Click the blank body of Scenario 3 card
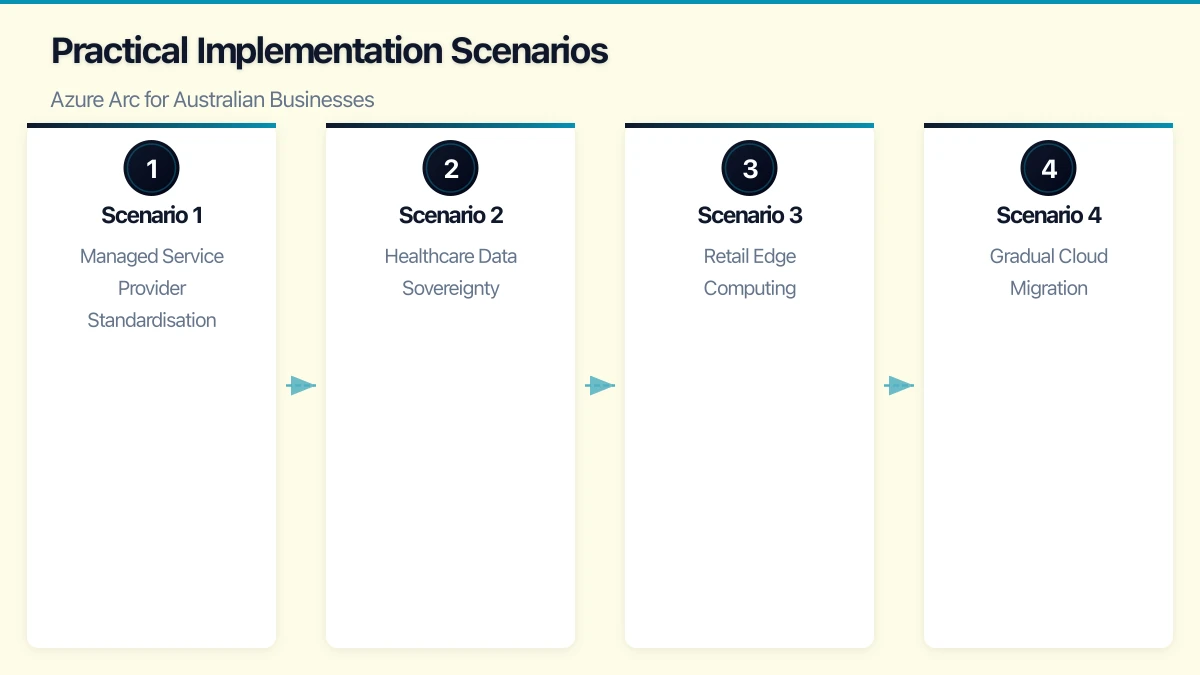Image resolution: width=1200 pixels, height=675 pixels. (x=750, y=480)
